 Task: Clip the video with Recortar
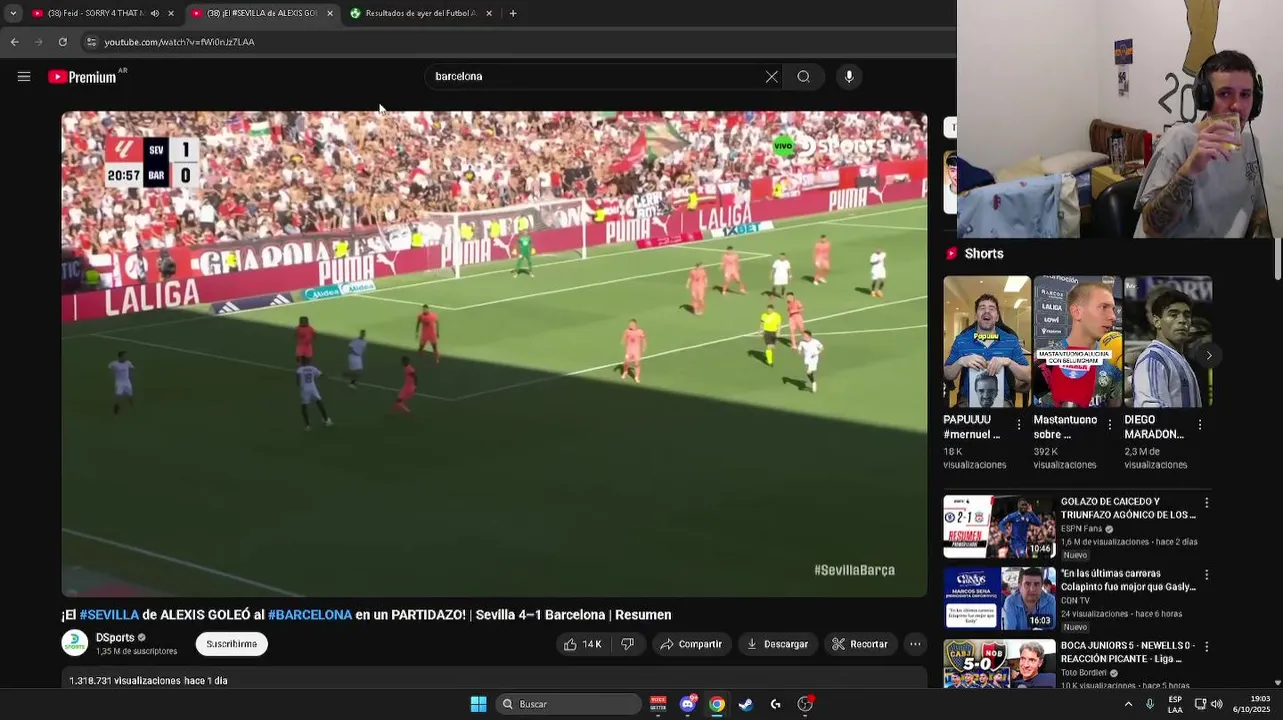[860, 644]
